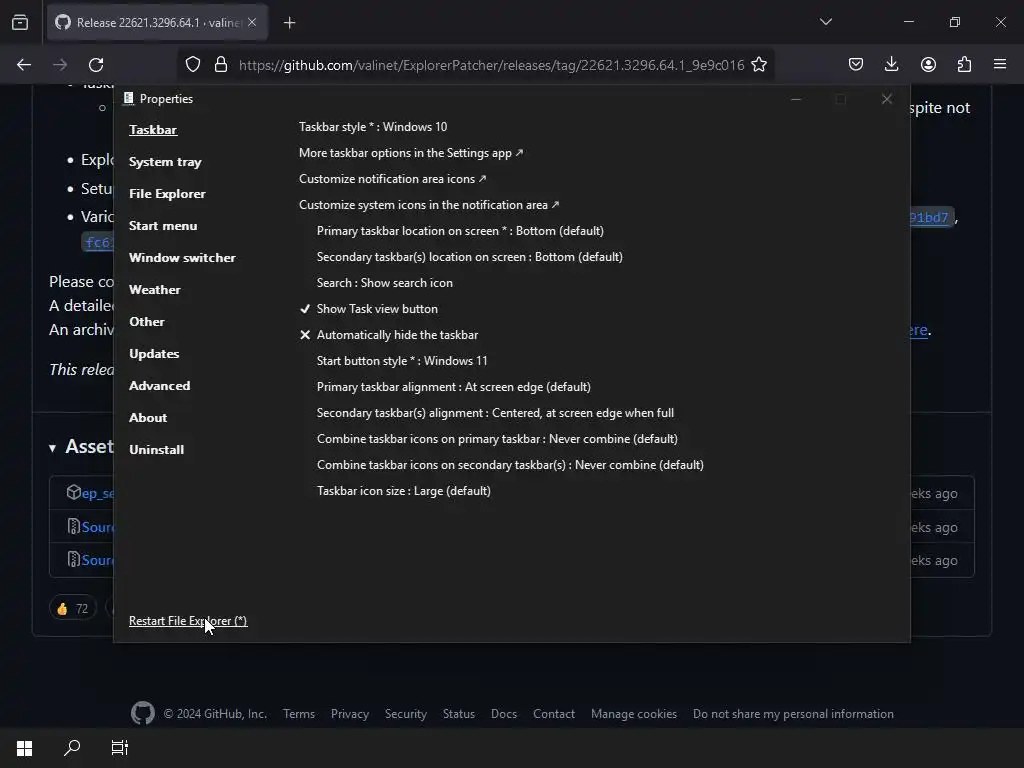Open a new browser tab
1024x768 pixels.
click(289, 23)
